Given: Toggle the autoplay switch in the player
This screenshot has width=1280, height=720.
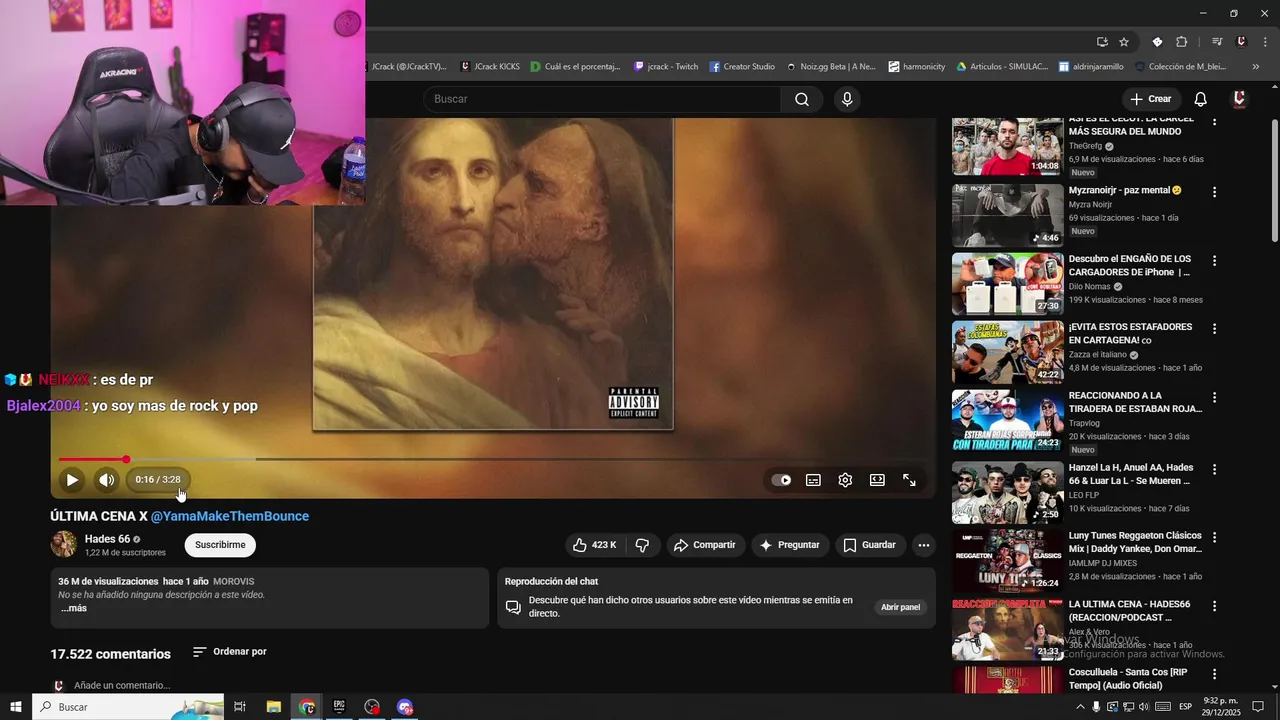Looking at the screenshot, I should coord(781,480).
